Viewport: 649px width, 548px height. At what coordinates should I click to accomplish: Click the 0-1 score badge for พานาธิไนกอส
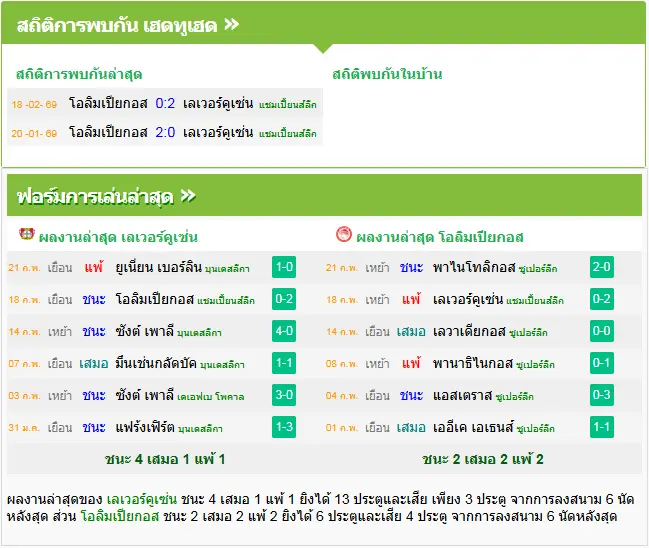(x=602, y=363)
